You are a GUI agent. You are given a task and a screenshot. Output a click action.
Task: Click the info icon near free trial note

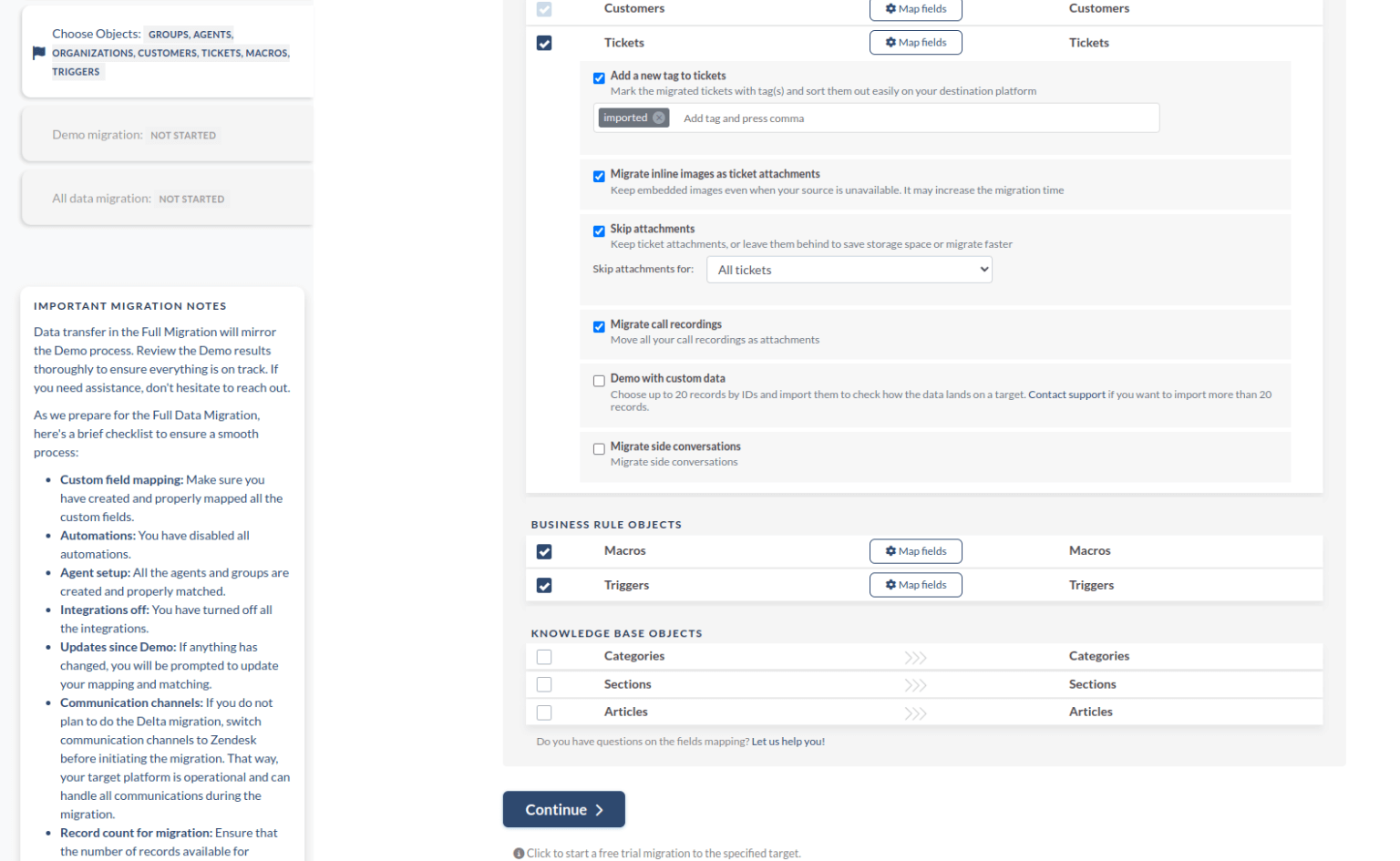click(x=520, y=852)
